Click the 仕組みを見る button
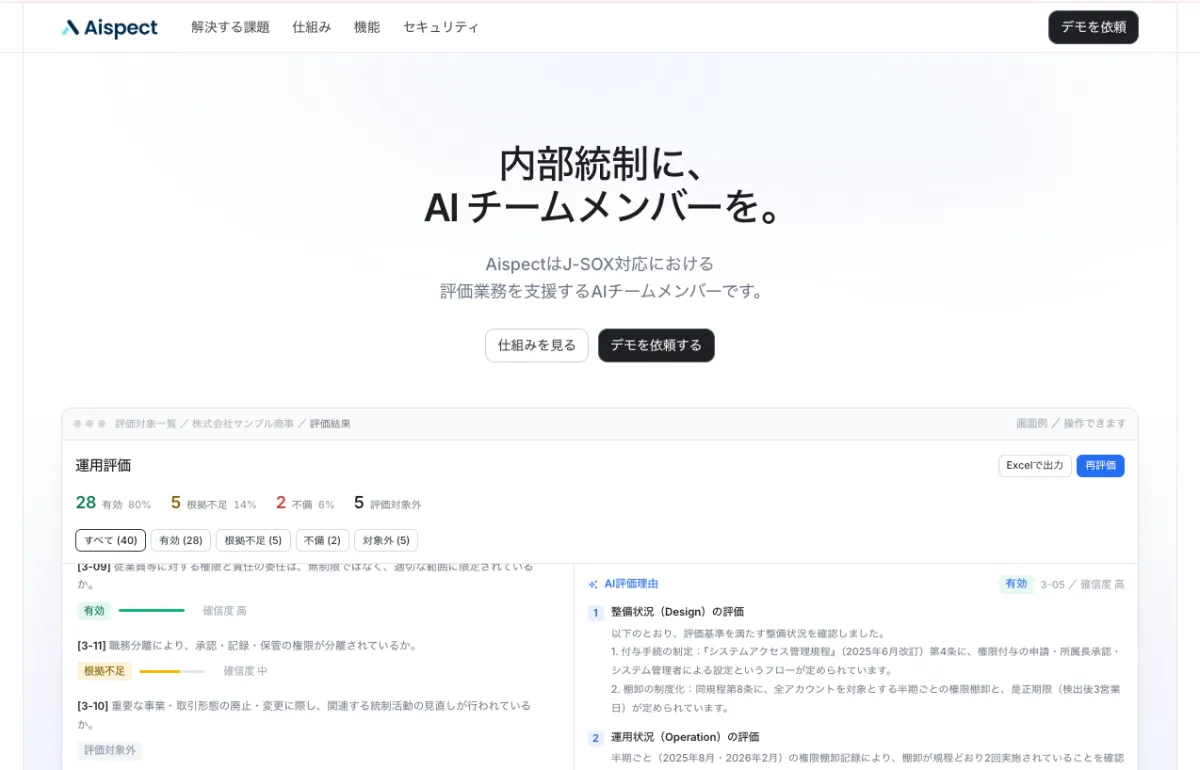The height and width of the screenshot is (770, 1200). tap(537, 345)
